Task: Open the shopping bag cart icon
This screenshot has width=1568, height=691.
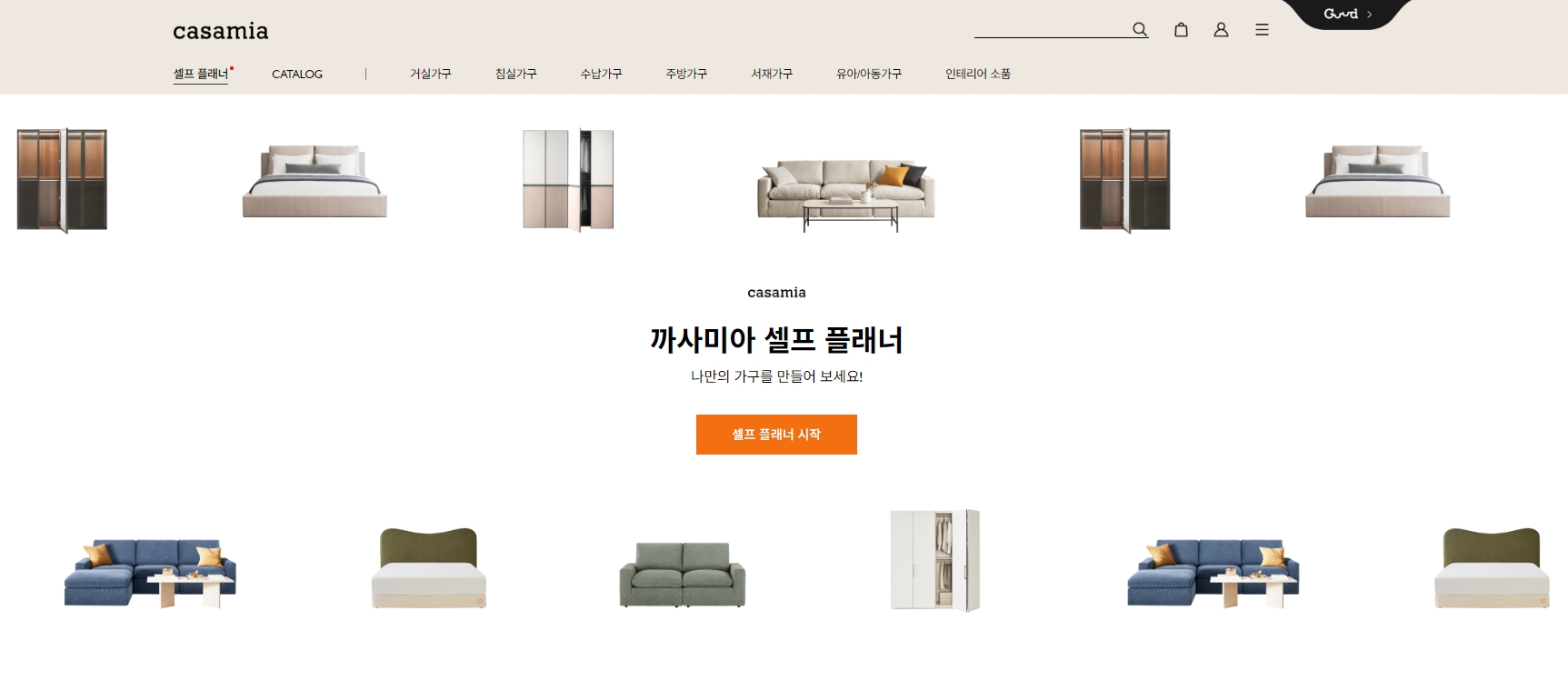Action: pyautogui.click(x=1181, y=30)
